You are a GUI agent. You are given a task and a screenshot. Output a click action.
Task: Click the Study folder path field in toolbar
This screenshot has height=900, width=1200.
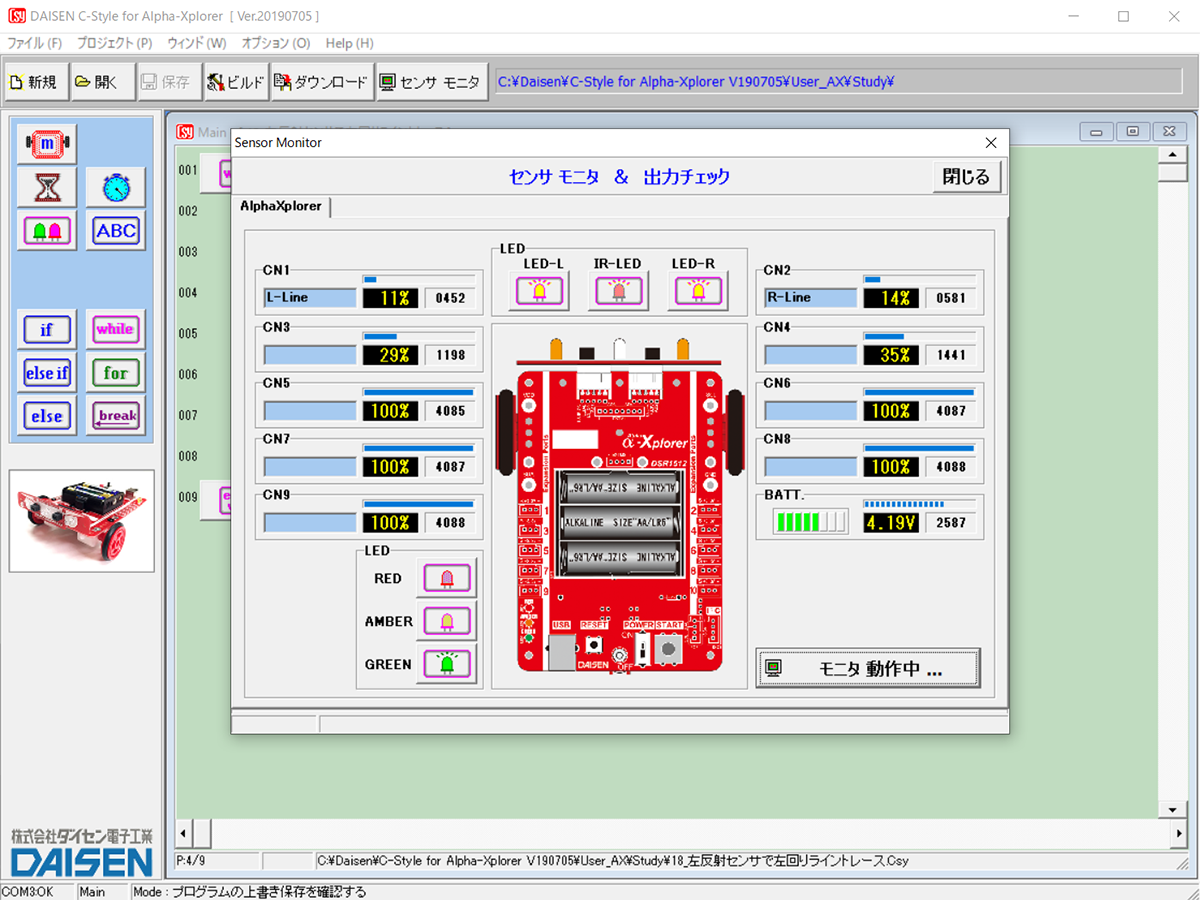coord(839,82)
